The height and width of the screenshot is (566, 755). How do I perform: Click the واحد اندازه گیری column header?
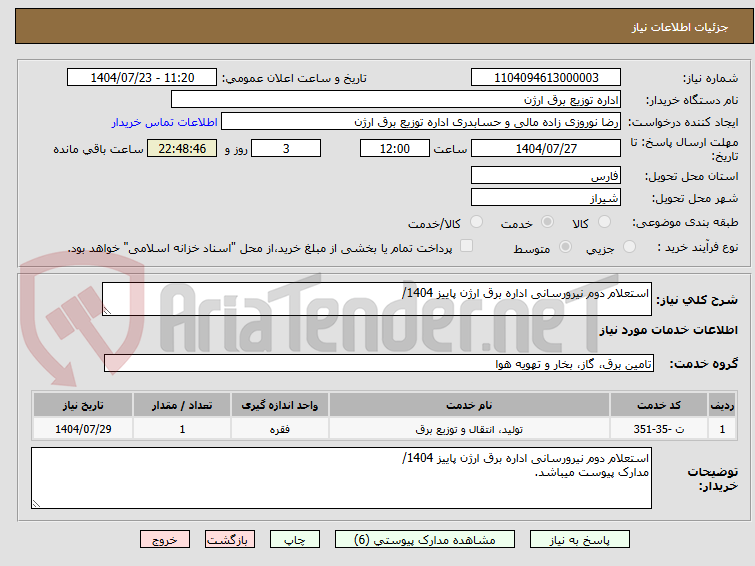click(280, 405)
